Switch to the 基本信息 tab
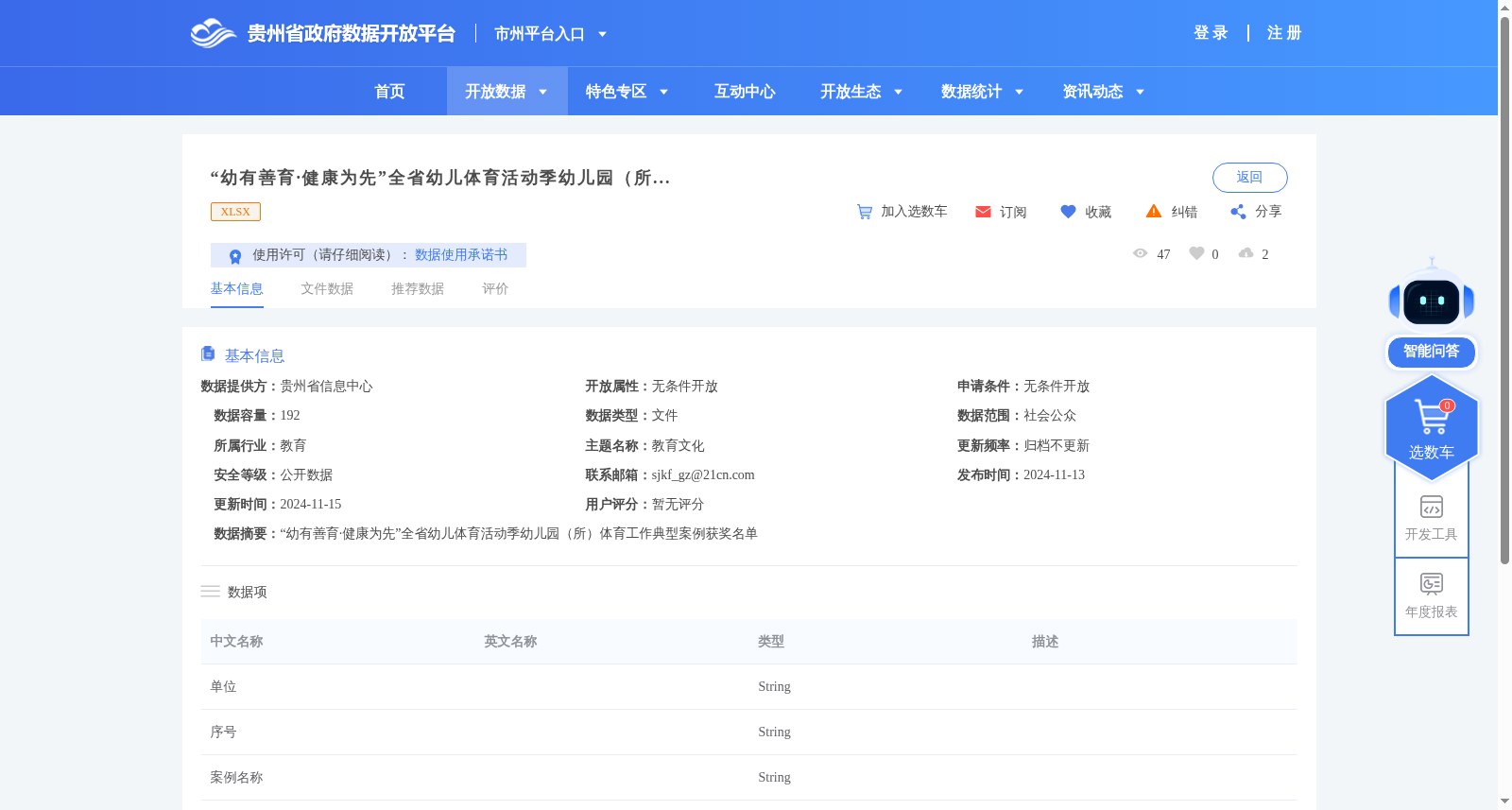Viewport: 1512px width, 810px height. pos(236,289)
